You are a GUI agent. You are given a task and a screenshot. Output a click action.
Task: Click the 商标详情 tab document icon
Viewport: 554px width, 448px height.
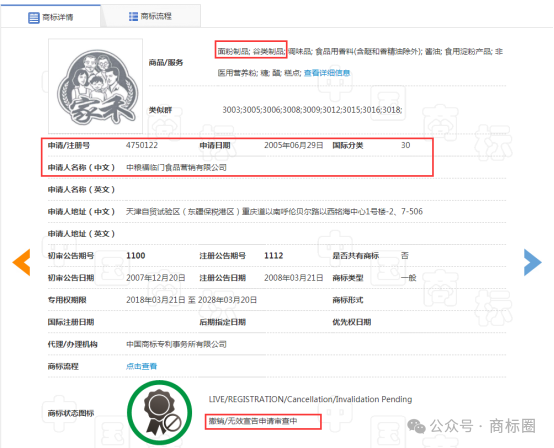click(34, 17)
